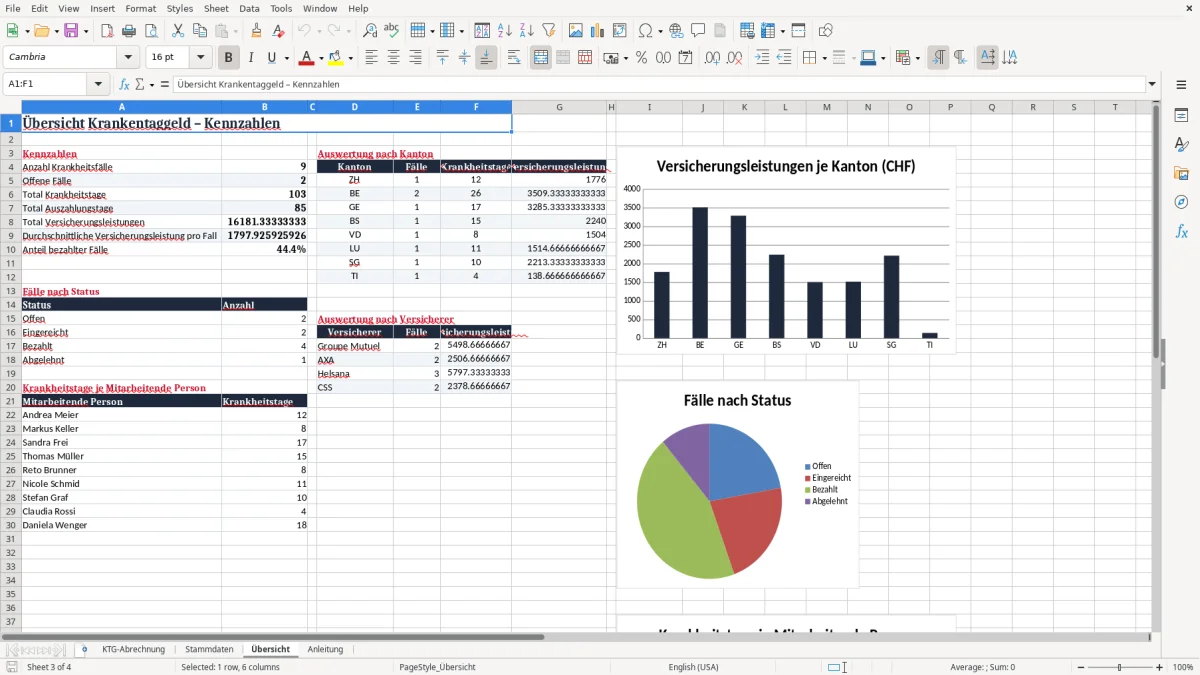1200x675 pixels.
Task: Toggle Align Left
Action: pos(372,58)
